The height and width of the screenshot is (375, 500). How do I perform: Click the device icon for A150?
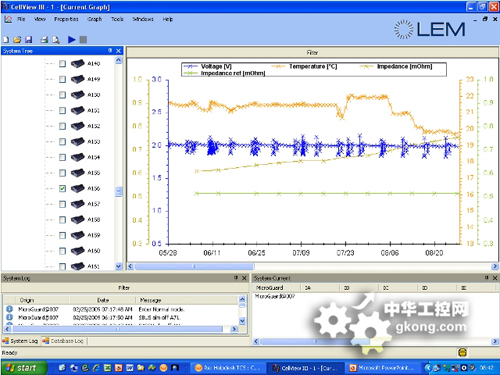(x=77, y=95)
